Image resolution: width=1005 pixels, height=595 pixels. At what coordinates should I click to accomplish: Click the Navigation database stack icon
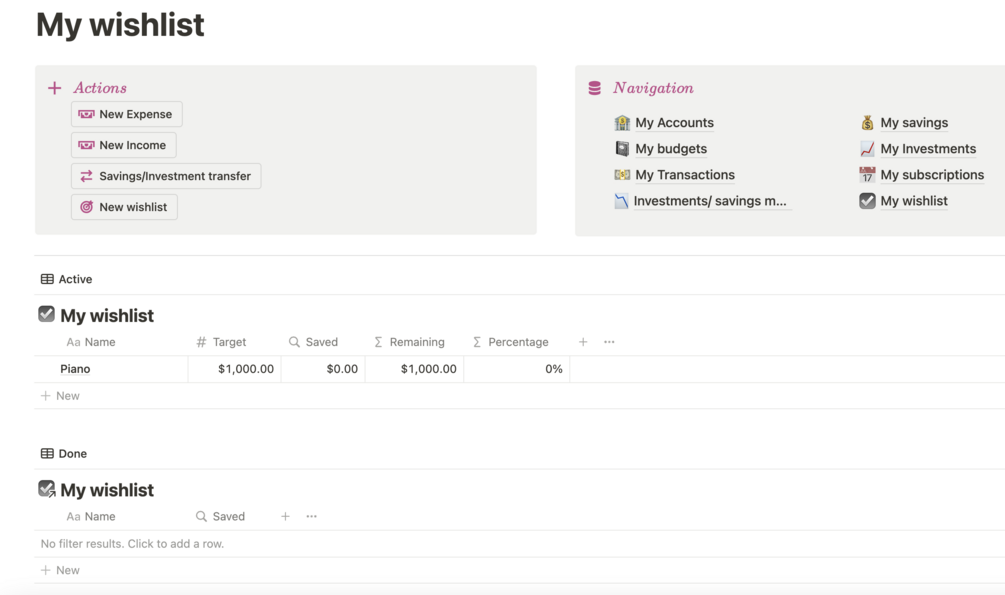pos(595,88)
